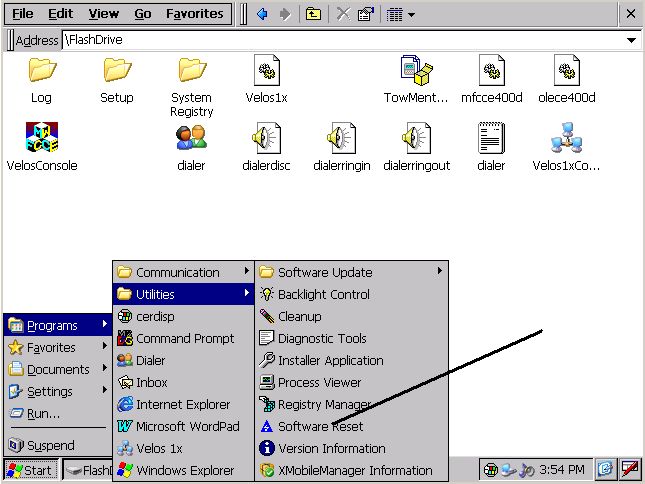Image resolution: width=645 pixels, height=484 pixels.
Task: Expand the Software Update submenu
Action: pyautogui.click(x=352, y=272)
